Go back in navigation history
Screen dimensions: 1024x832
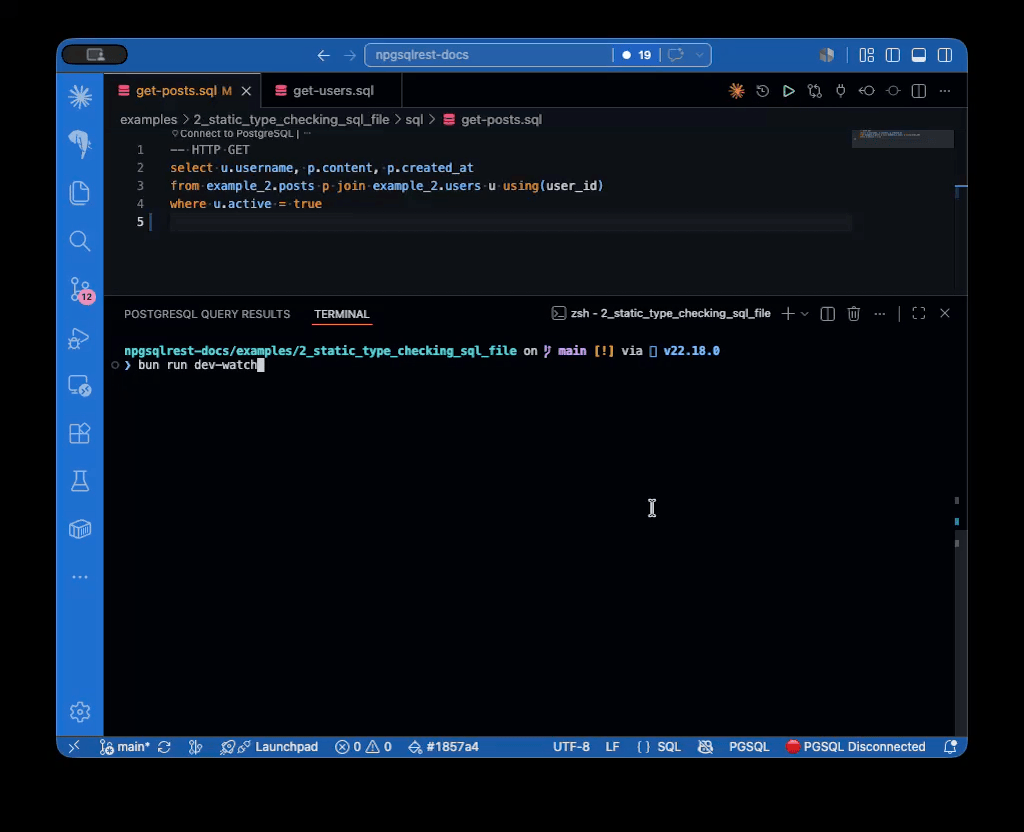(x=323, y=56)
